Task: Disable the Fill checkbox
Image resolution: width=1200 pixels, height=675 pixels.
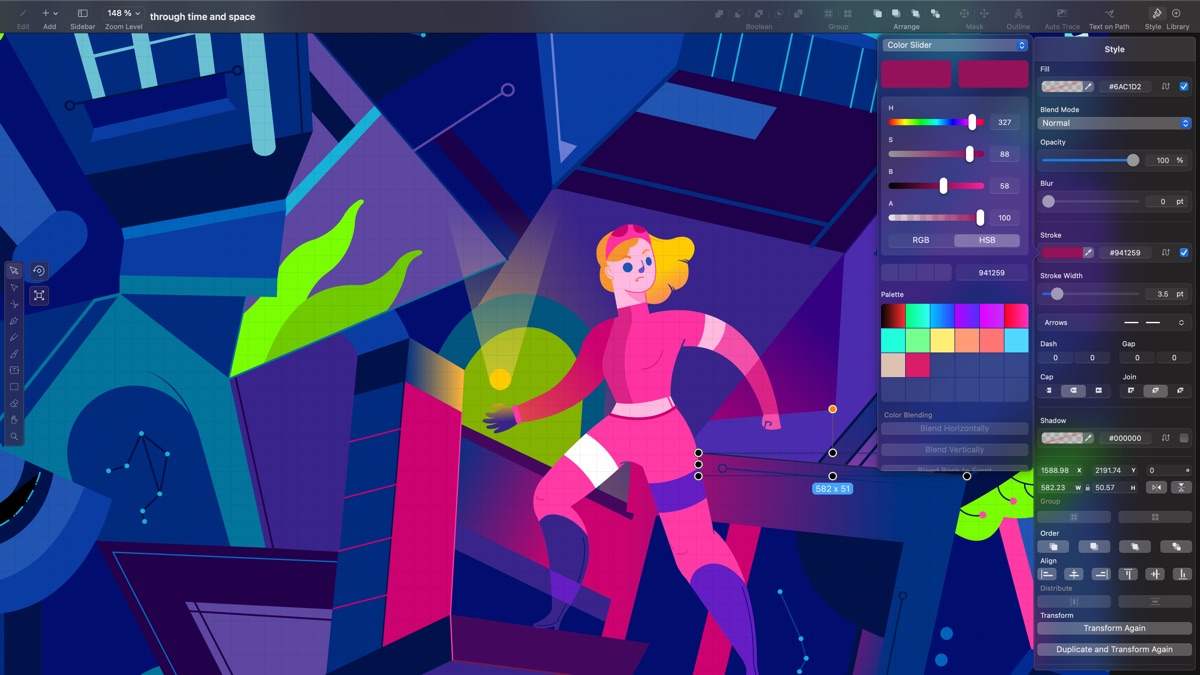Action: 1184,87
